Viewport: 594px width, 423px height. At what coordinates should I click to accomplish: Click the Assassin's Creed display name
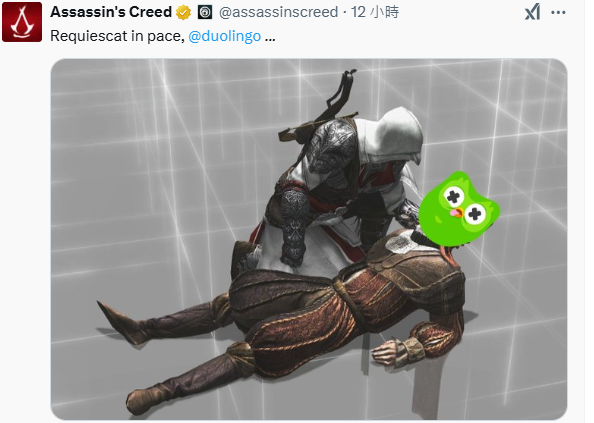coord(111,12)
